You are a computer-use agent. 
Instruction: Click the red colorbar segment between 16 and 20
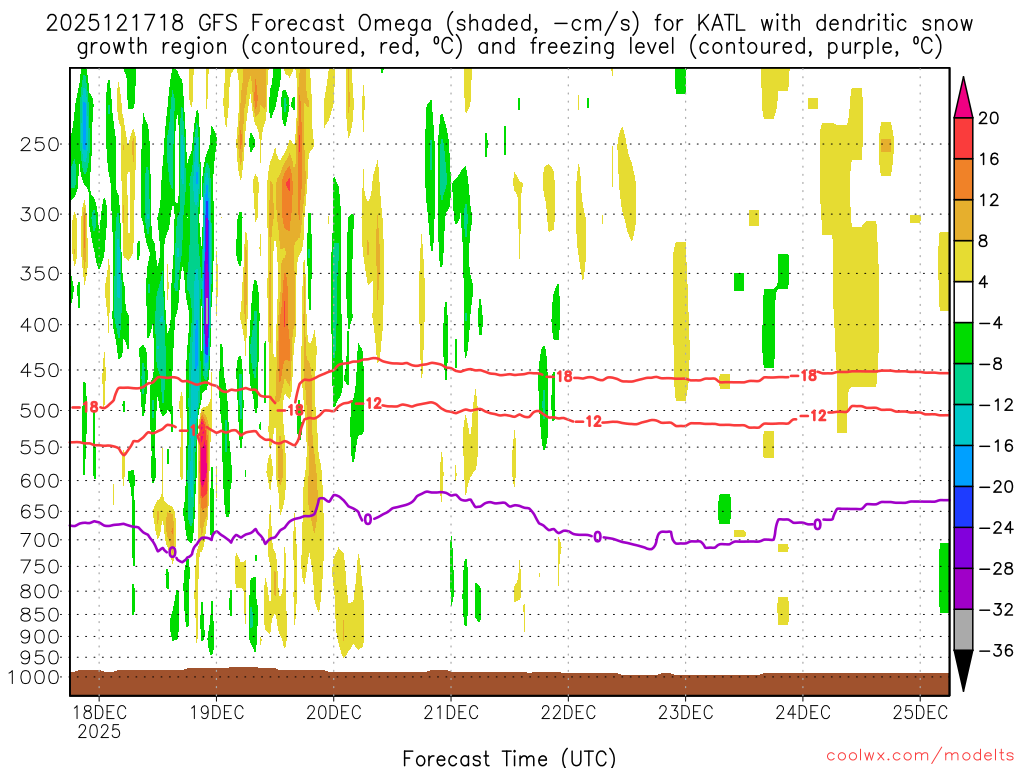963,138
